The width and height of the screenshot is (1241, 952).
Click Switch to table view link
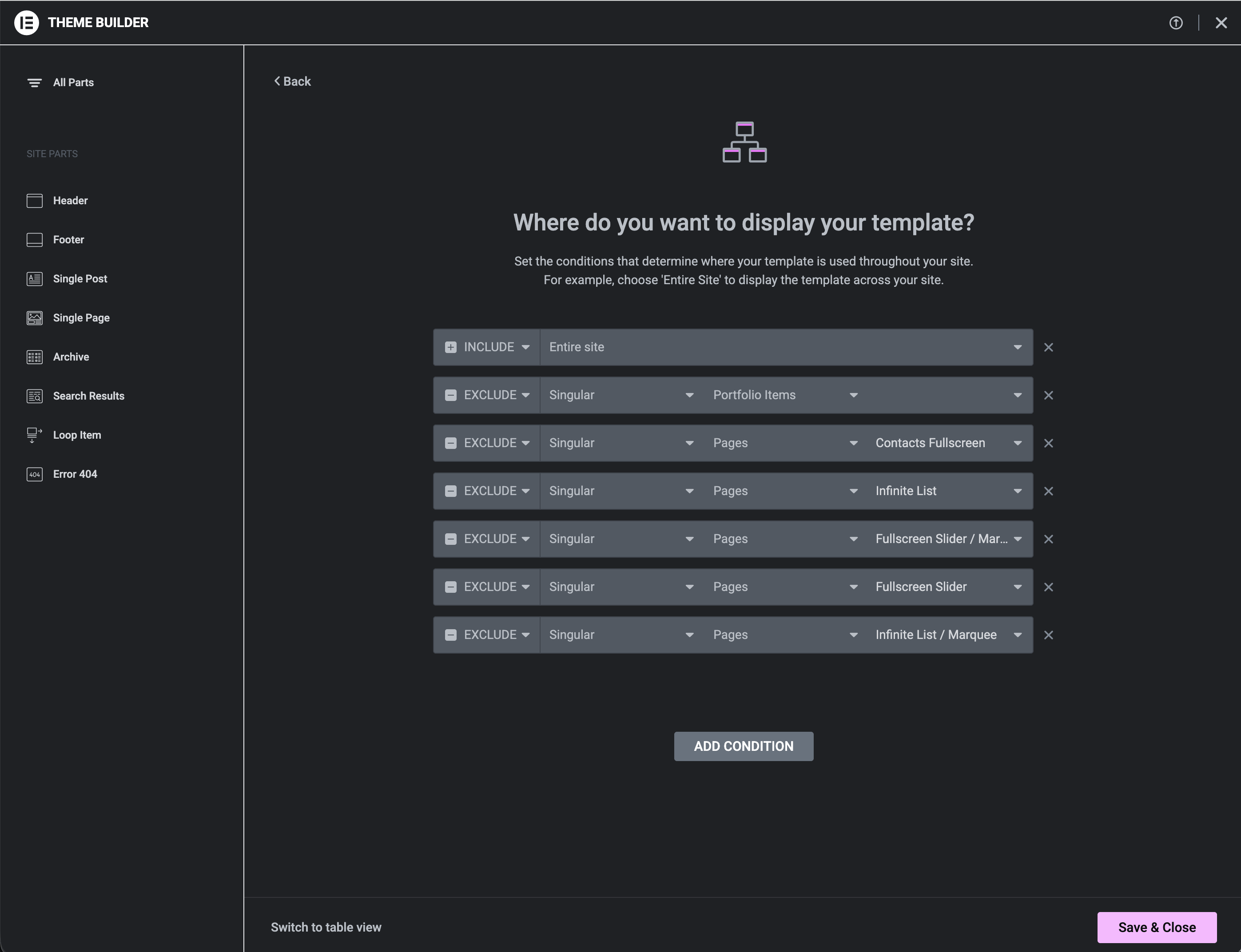pos(326,927)
